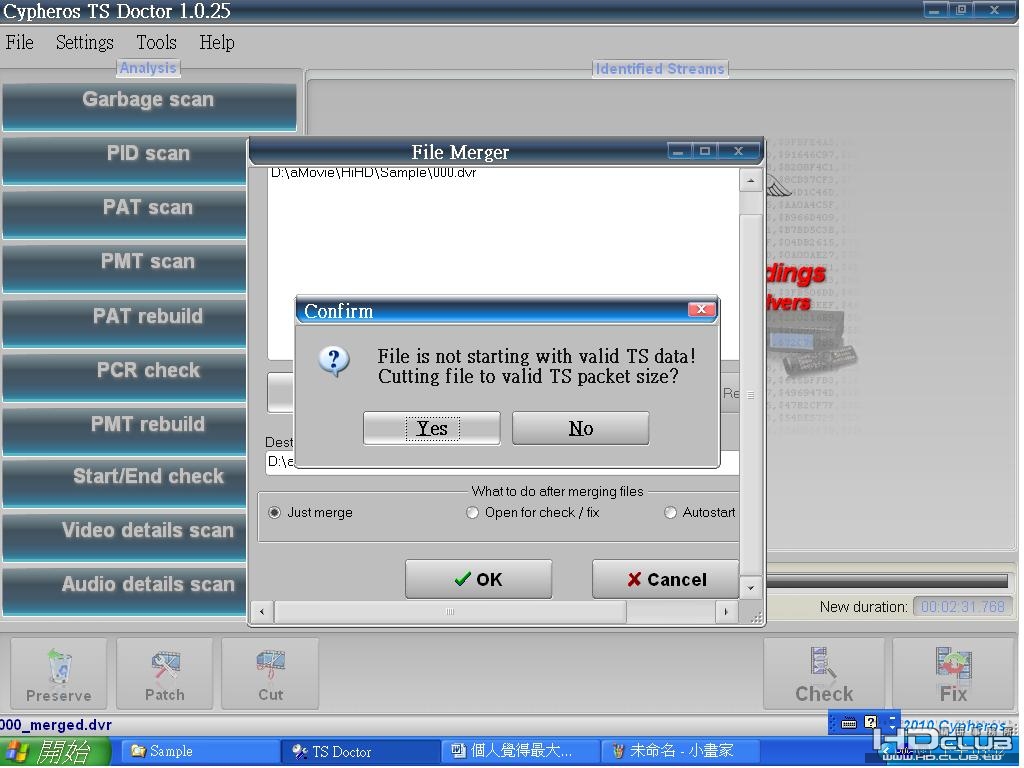The width and height of the screenshot is (1024, 768).
Task: Select the Cut scissors tool icon
Action: tap(270, 665)
